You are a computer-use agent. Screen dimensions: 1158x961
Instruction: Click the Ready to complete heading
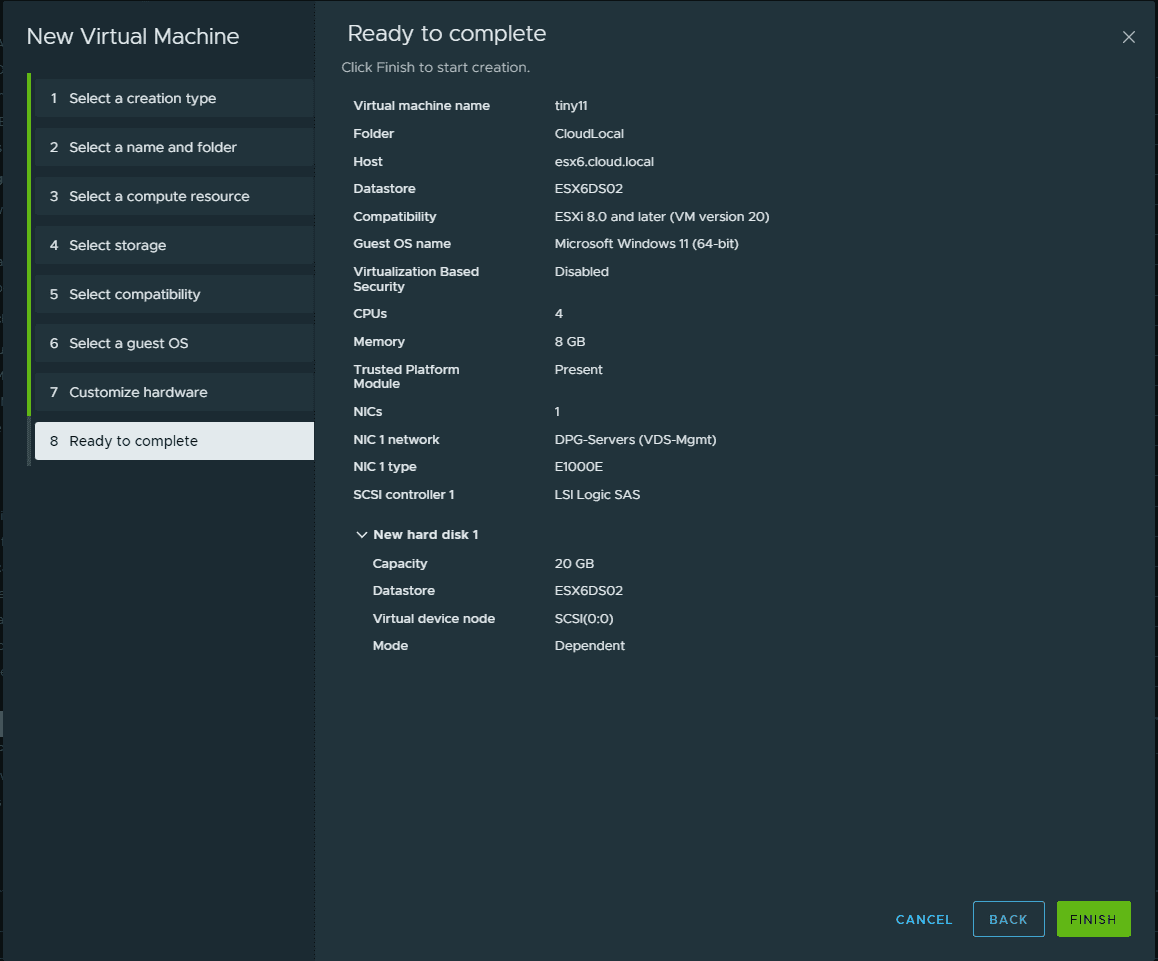pos(446,34)
